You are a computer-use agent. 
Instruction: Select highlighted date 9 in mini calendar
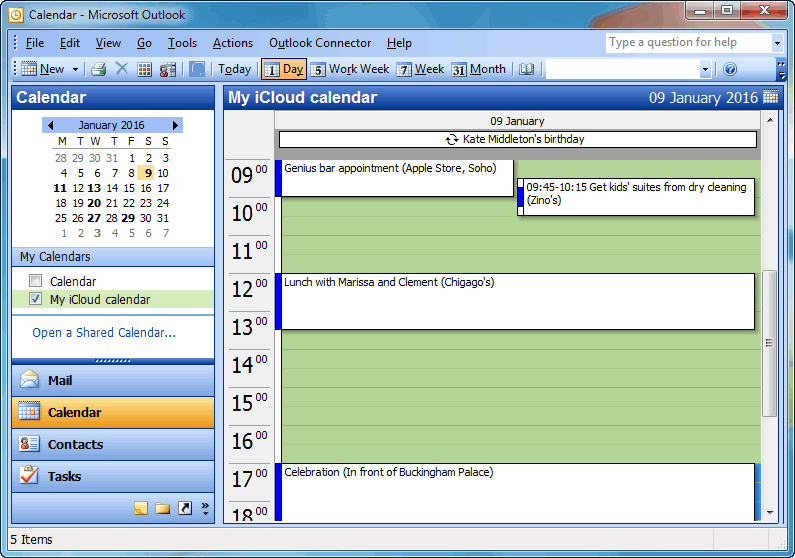[x=148, y=173]
